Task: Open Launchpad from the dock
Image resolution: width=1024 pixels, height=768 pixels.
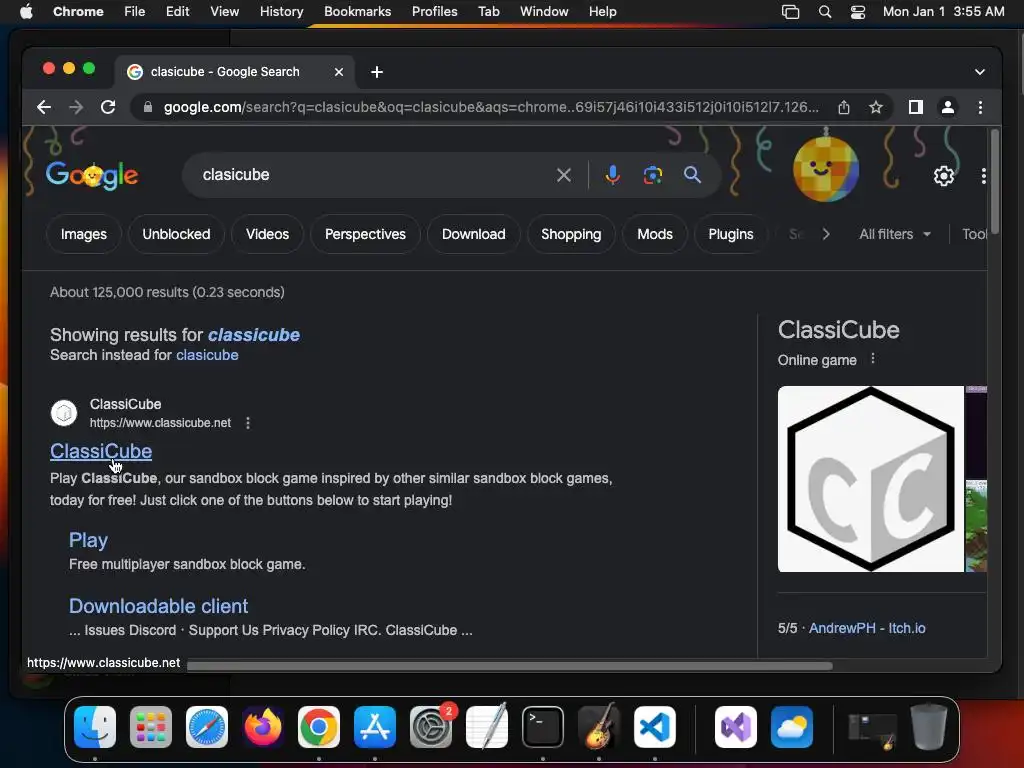Action: tap(151, 727)
